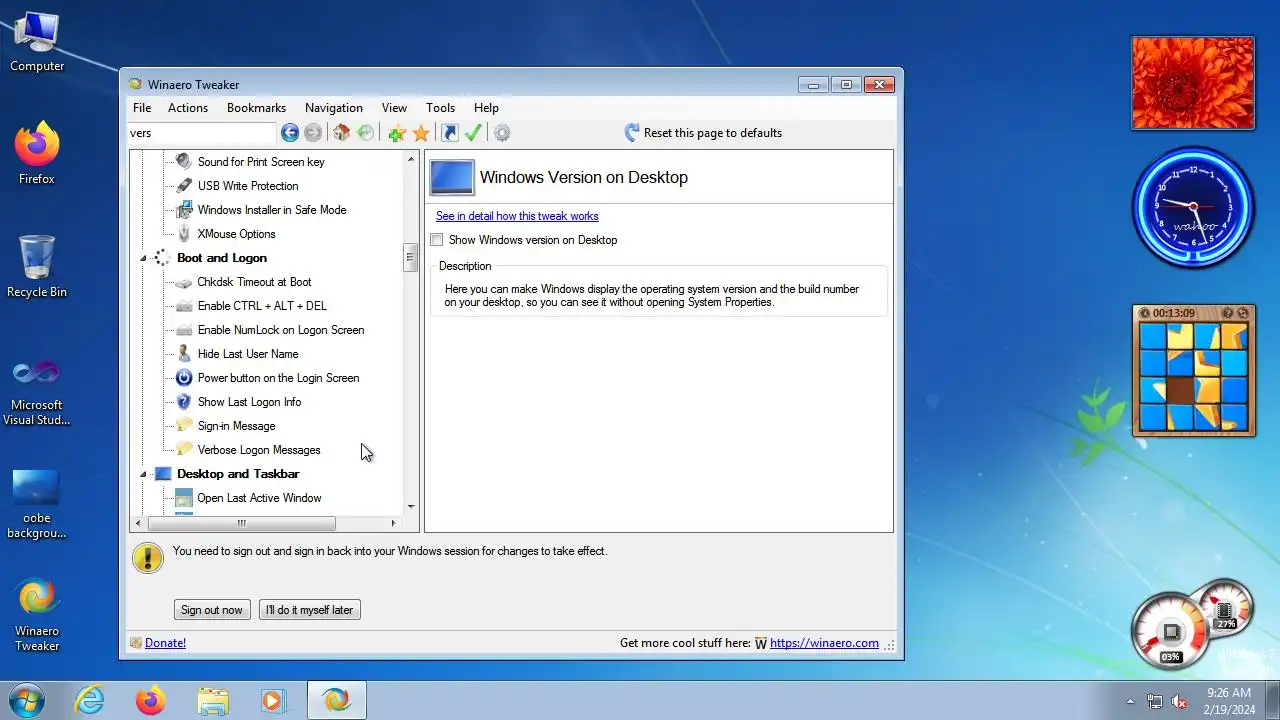This screenshot has width=1280, height=720.
Task: Click the tree horizontal scroll right arrow
Action: coord(393,523)
